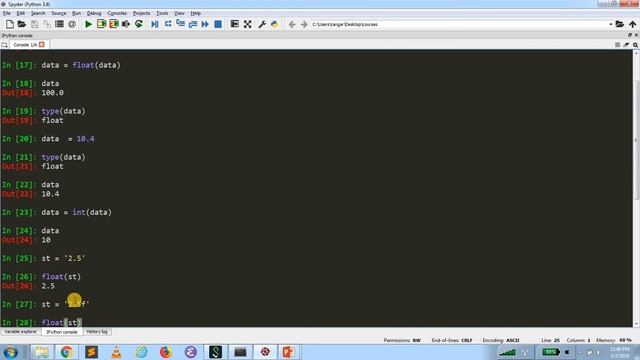Run file with the green play icon
Viewport: 640px width, 360px height.
[88, 24]
